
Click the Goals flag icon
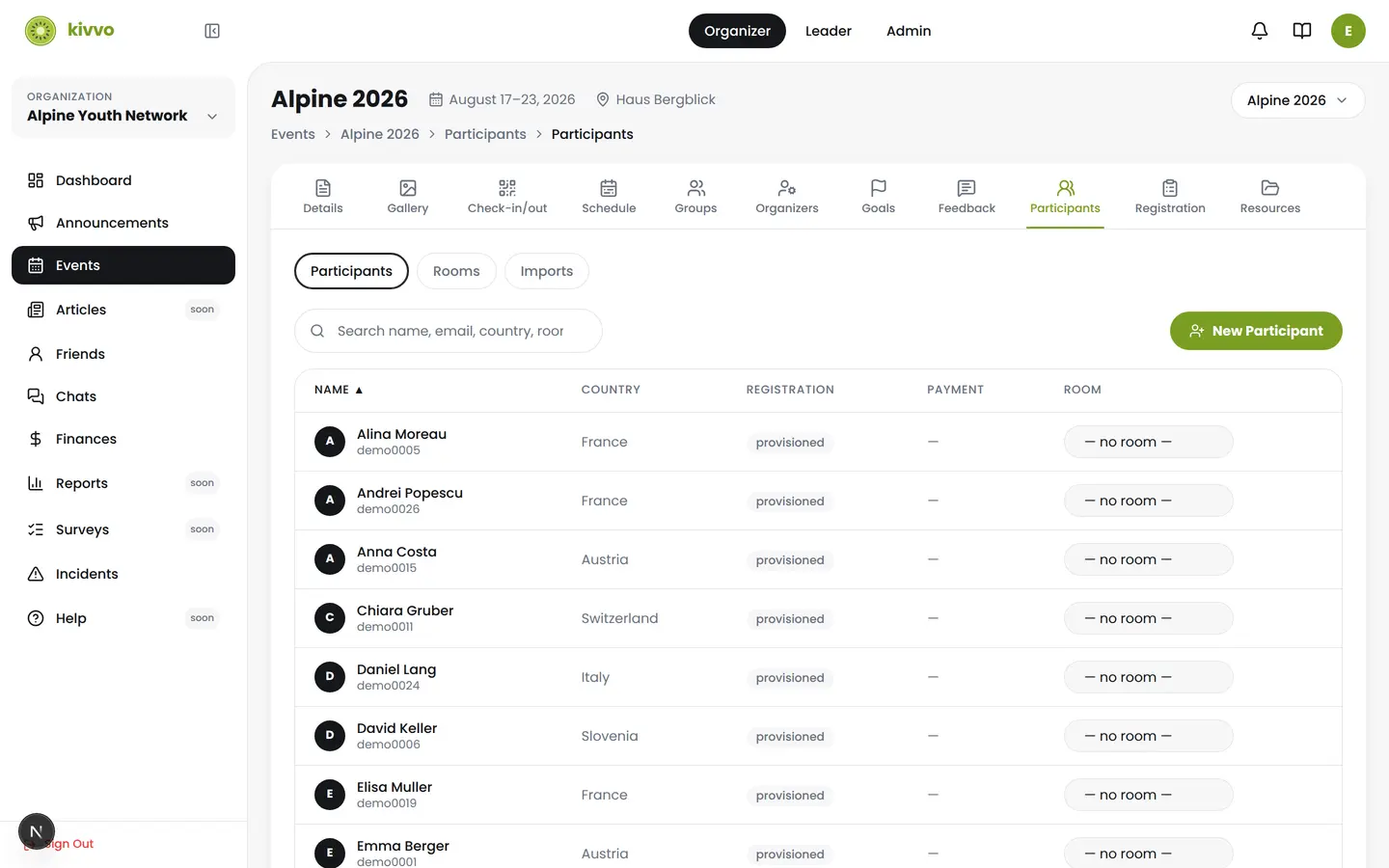coord(879,188)
